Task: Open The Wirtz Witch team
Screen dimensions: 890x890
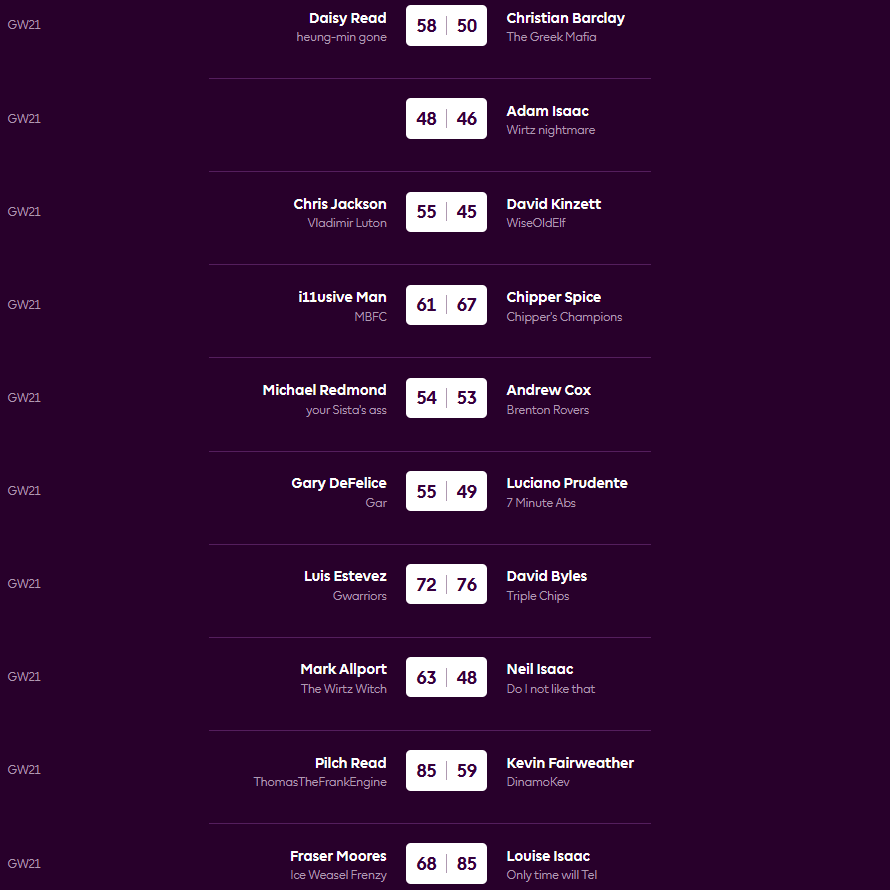Action: [343, 689]
